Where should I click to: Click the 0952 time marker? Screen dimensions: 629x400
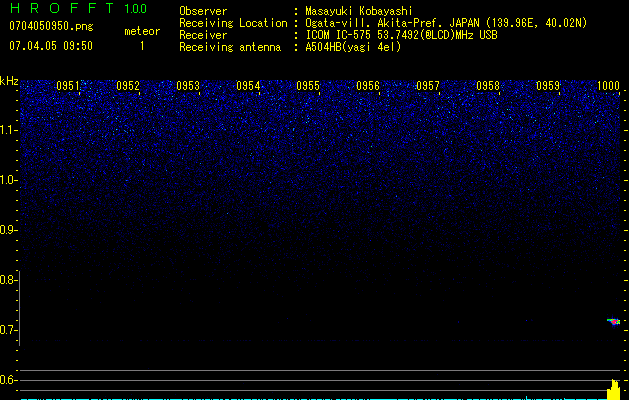pos(128,86)
